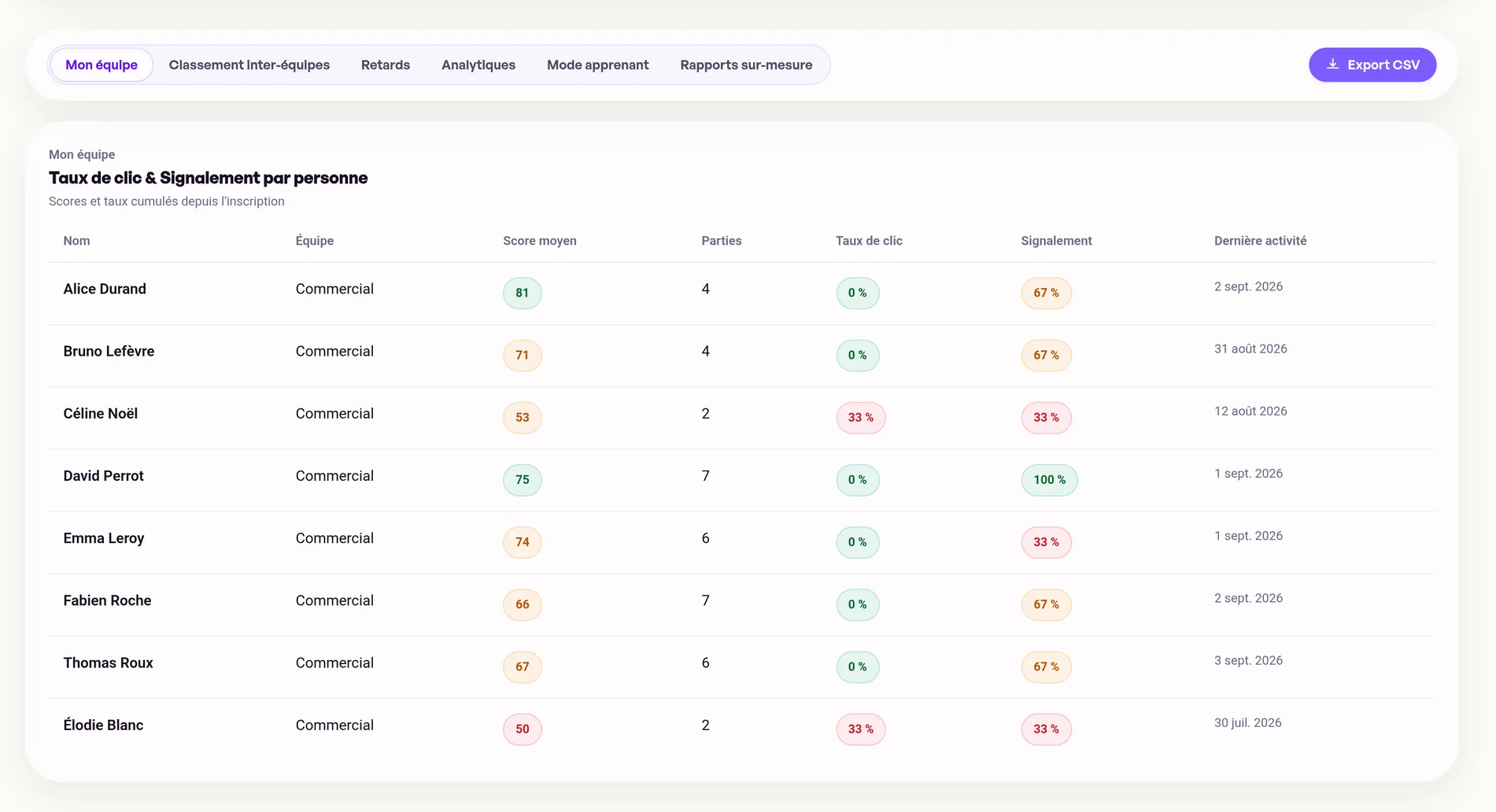This screenshot has width=1496, height=812.
Task: Click the date 30 juil. 2026
Action: pos(1247,722)
